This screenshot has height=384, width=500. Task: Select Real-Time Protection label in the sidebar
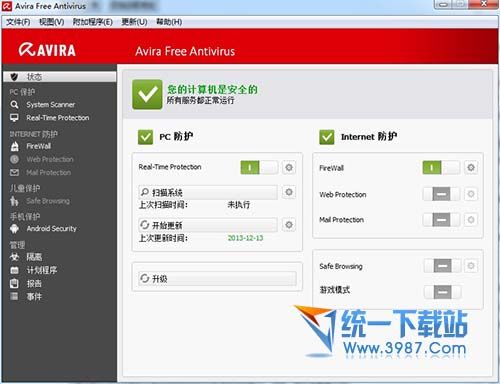tap(58, 118)
